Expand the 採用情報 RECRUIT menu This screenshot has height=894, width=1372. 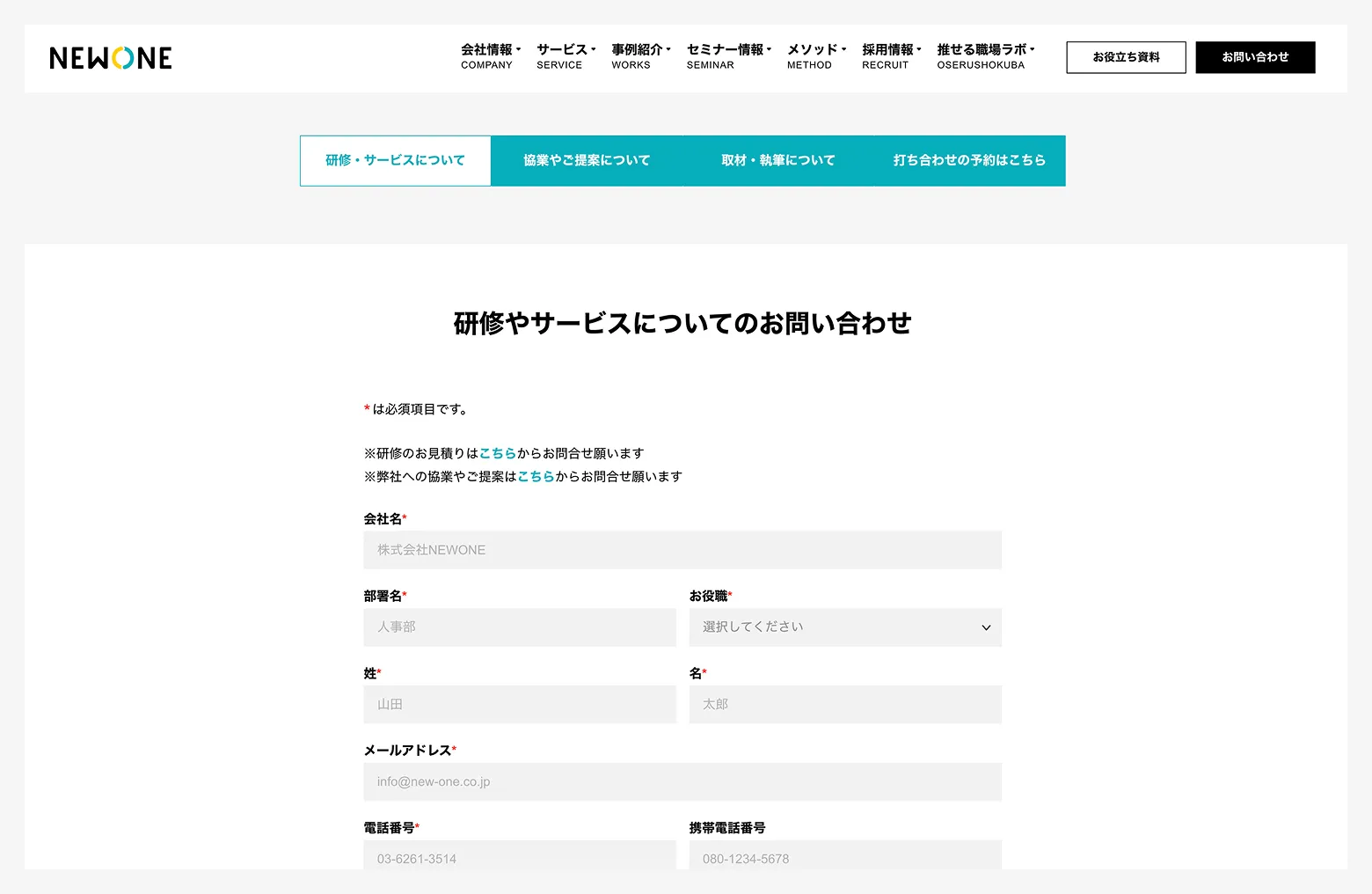(891, 56)
